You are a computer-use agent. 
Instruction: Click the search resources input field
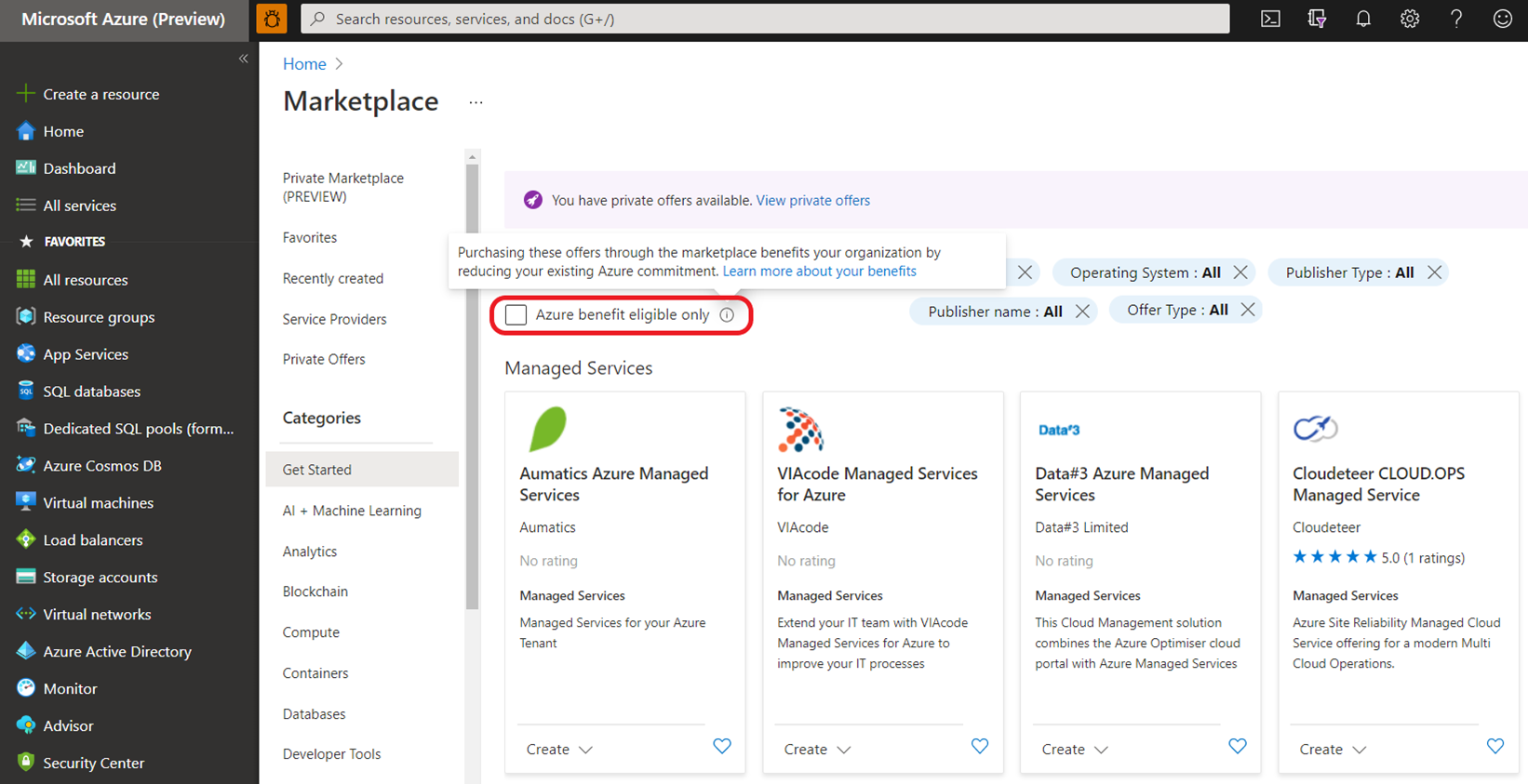point(763,19)
